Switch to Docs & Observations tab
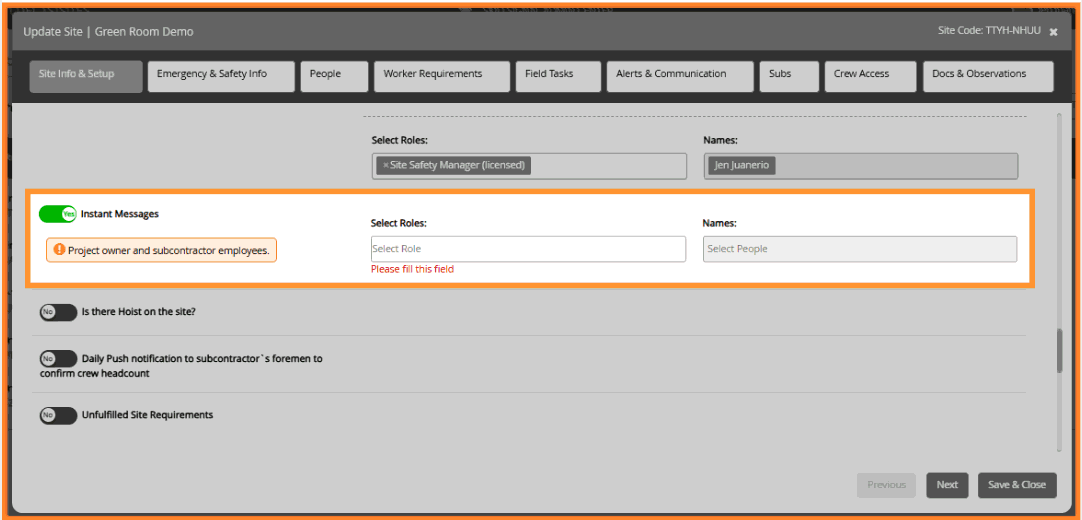This screenshot has height=520, width=1082. pos(988,76)
